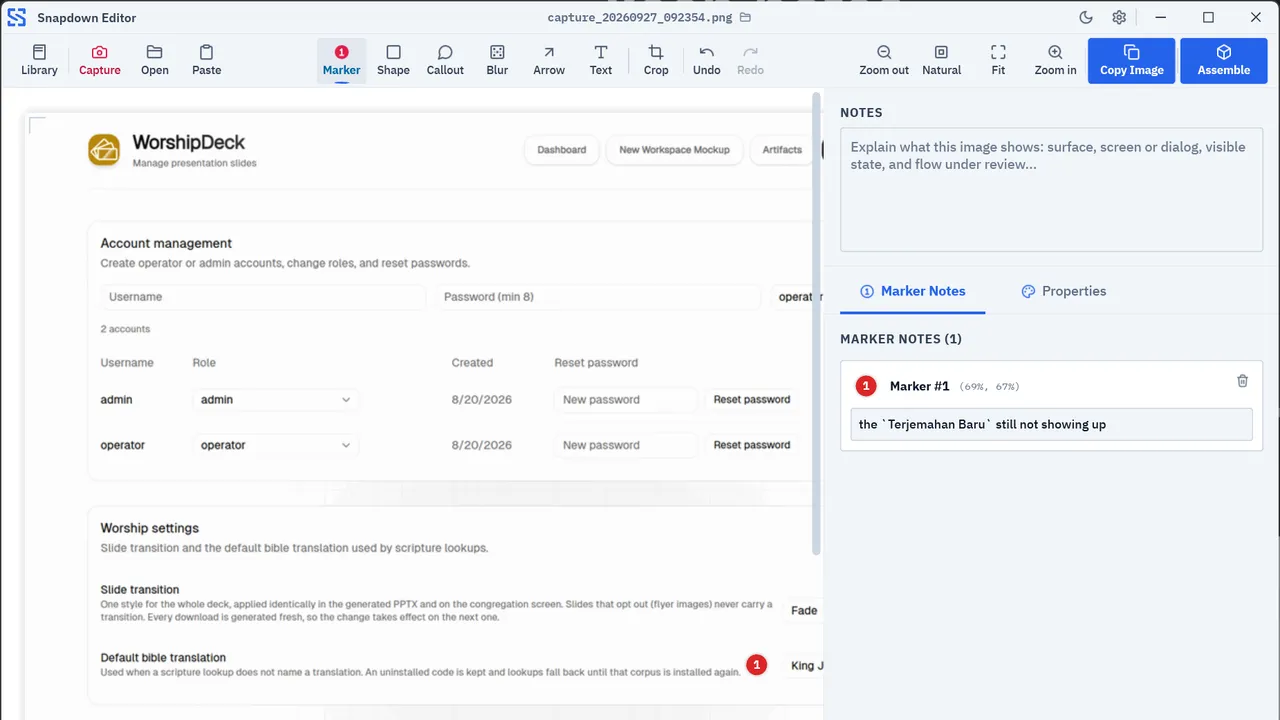The image size is (1280, 720).
Task: Click 'MARKER NOTES (1)' heading
Action: (x=901, y=339)
